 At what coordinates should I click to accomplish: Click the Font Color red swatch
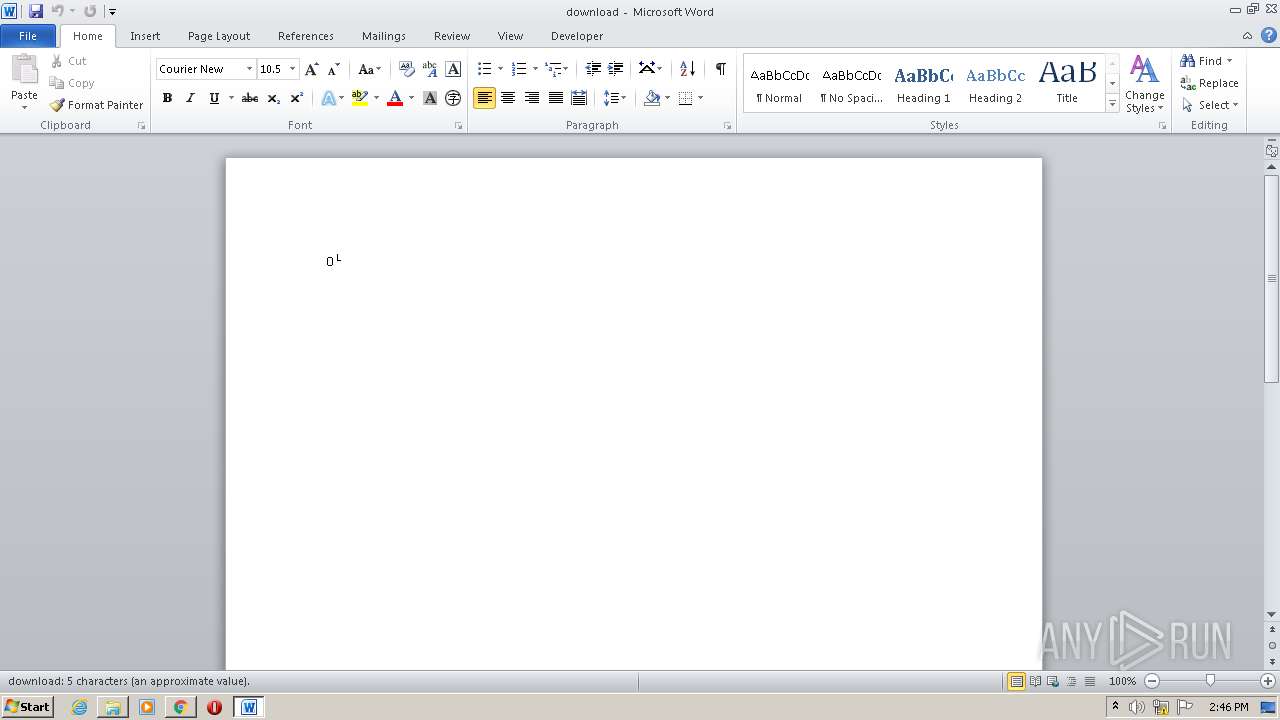click(395, 98)
